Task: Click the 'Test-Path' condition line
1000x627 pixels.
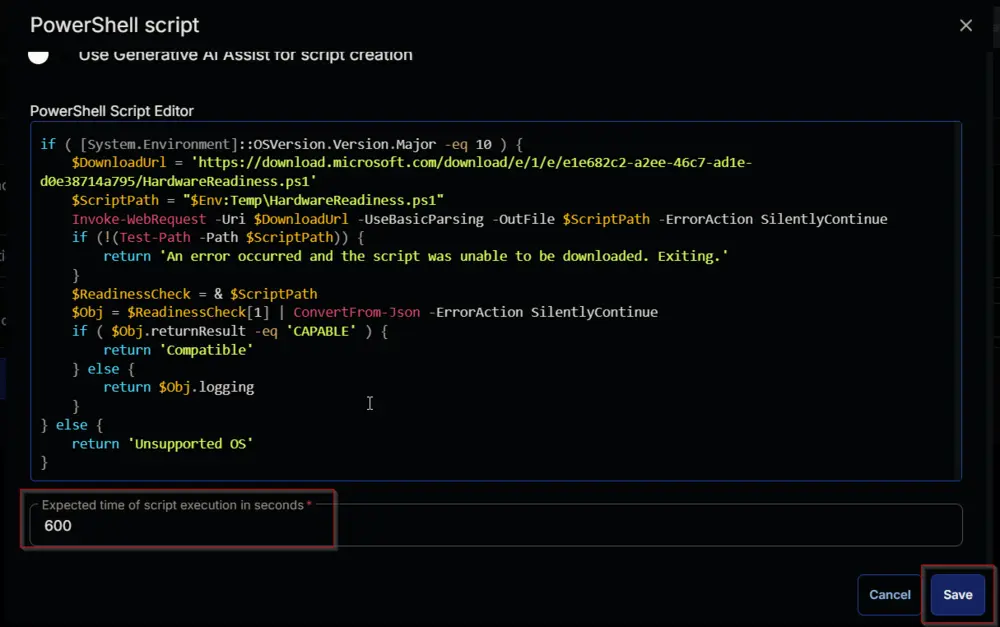Action: coord(217,237)
